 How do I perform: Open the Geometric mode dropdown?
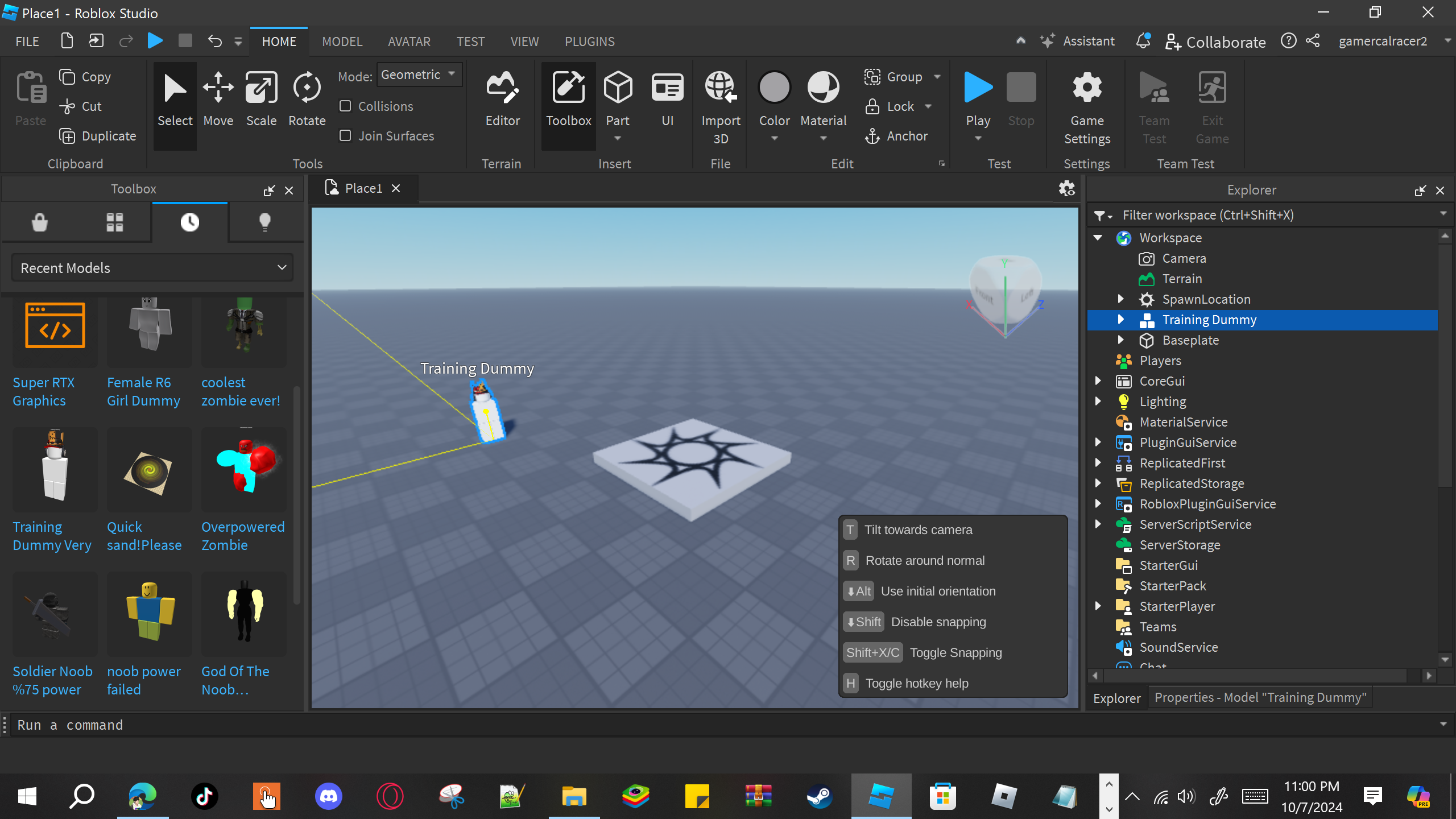click(419, 75)
